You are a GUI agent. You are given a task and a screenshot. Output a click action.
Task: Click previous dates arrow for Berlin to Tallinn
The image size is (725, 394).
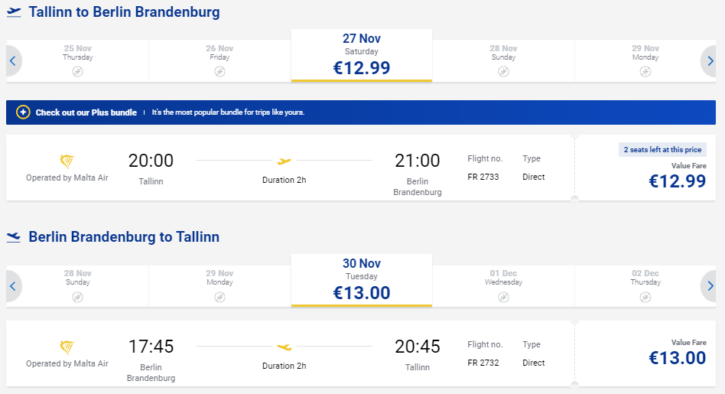point(13,286)
